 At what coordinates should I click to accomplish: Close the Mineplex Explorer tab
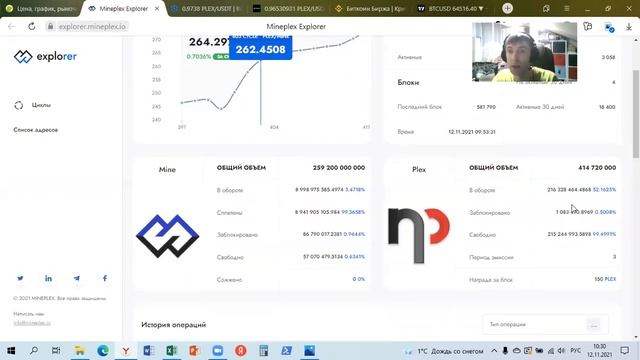tap(157, 9)
